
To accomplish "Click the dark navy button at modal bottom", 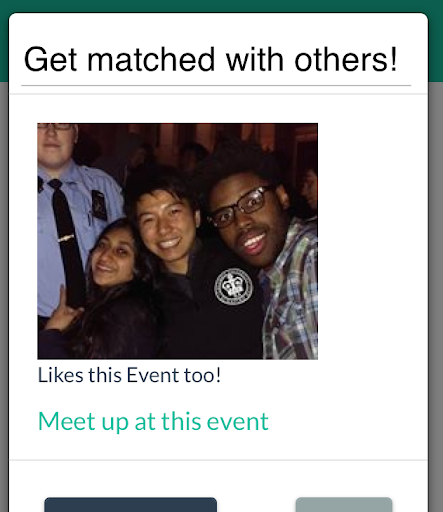I will tap(130, 505).
